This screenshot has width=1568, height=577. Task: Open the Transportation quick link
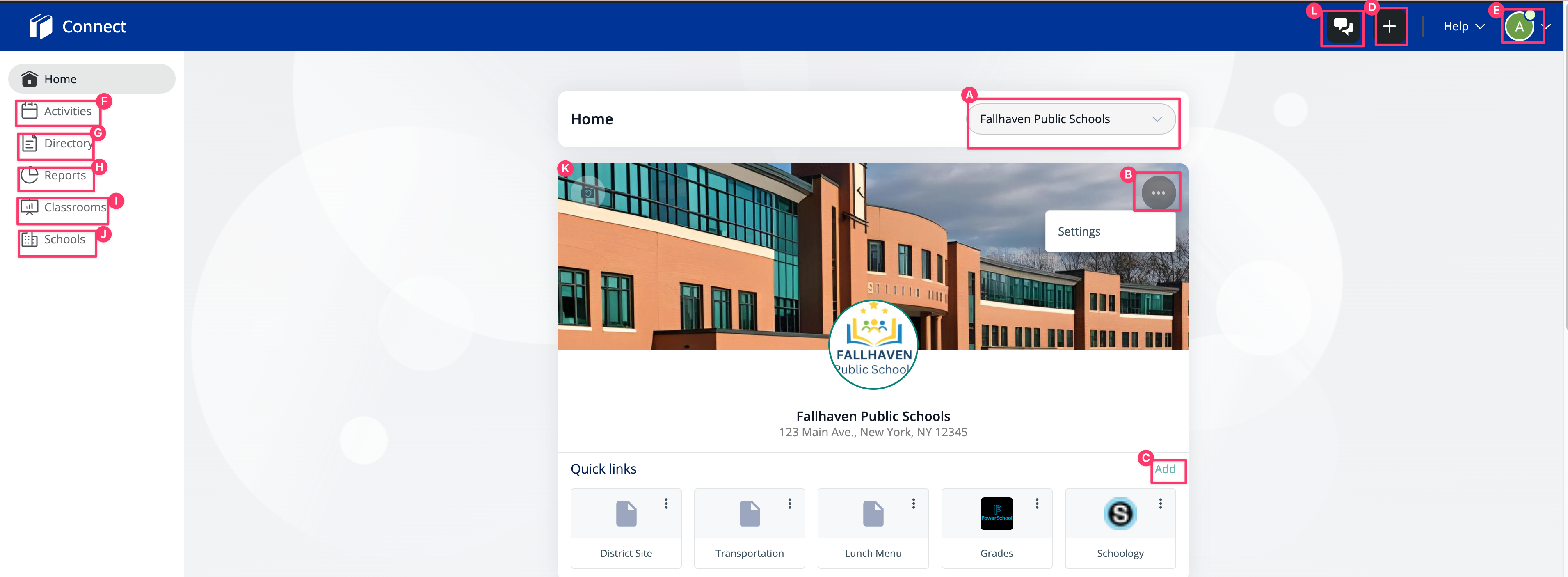coord(749,528)
